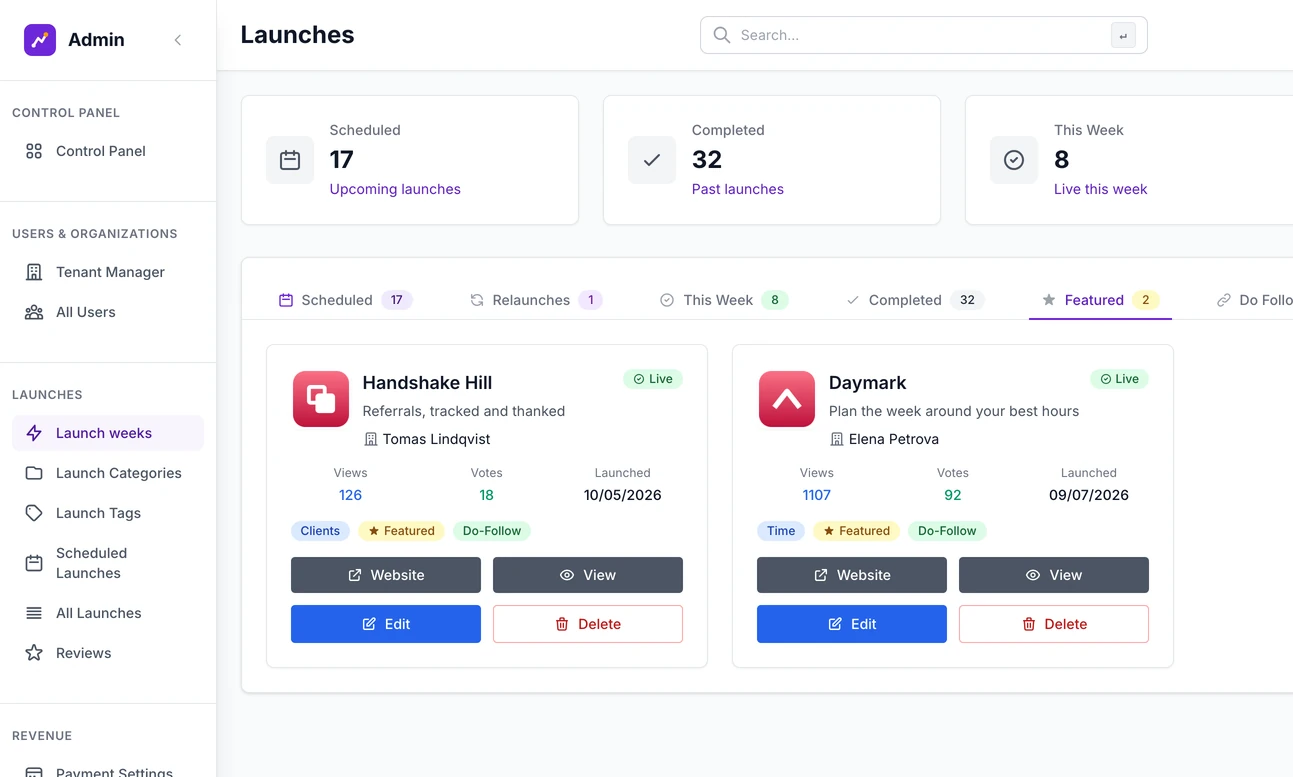The height and width of the screenshot is (777, 1293).
Task: Click the Clients tag on Handshake Hill
Action: coord(320,531)
